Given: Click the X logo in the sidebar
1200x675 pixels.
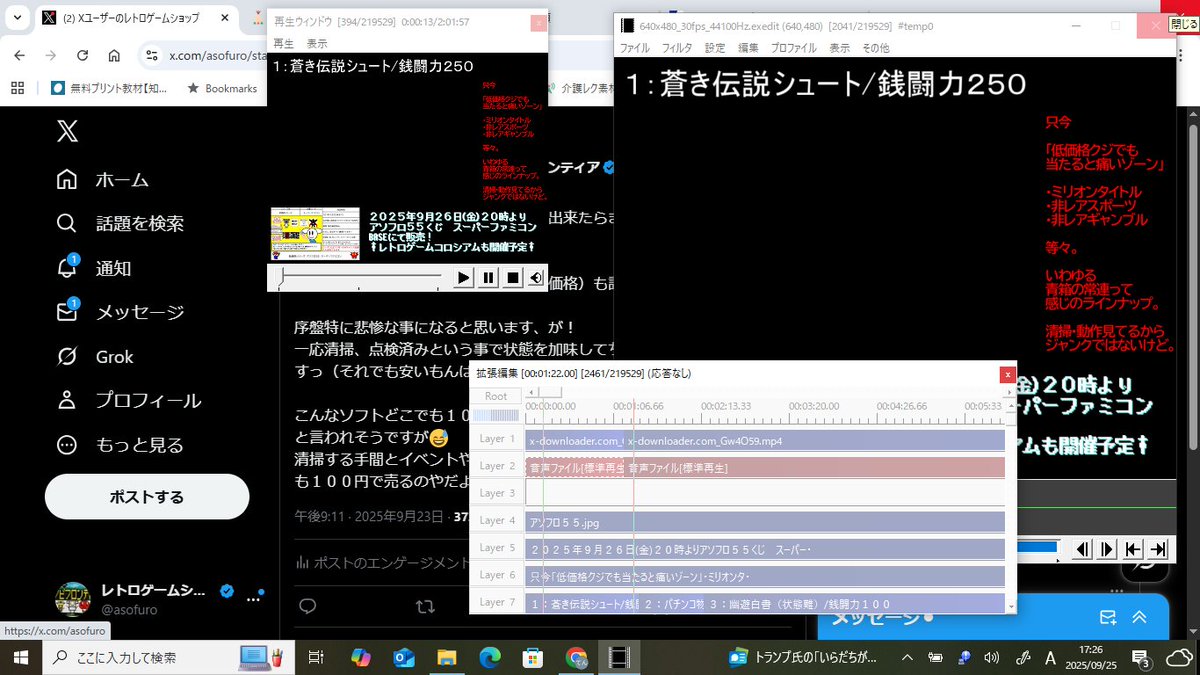Looking at the screenshot, I should point(66,131).
